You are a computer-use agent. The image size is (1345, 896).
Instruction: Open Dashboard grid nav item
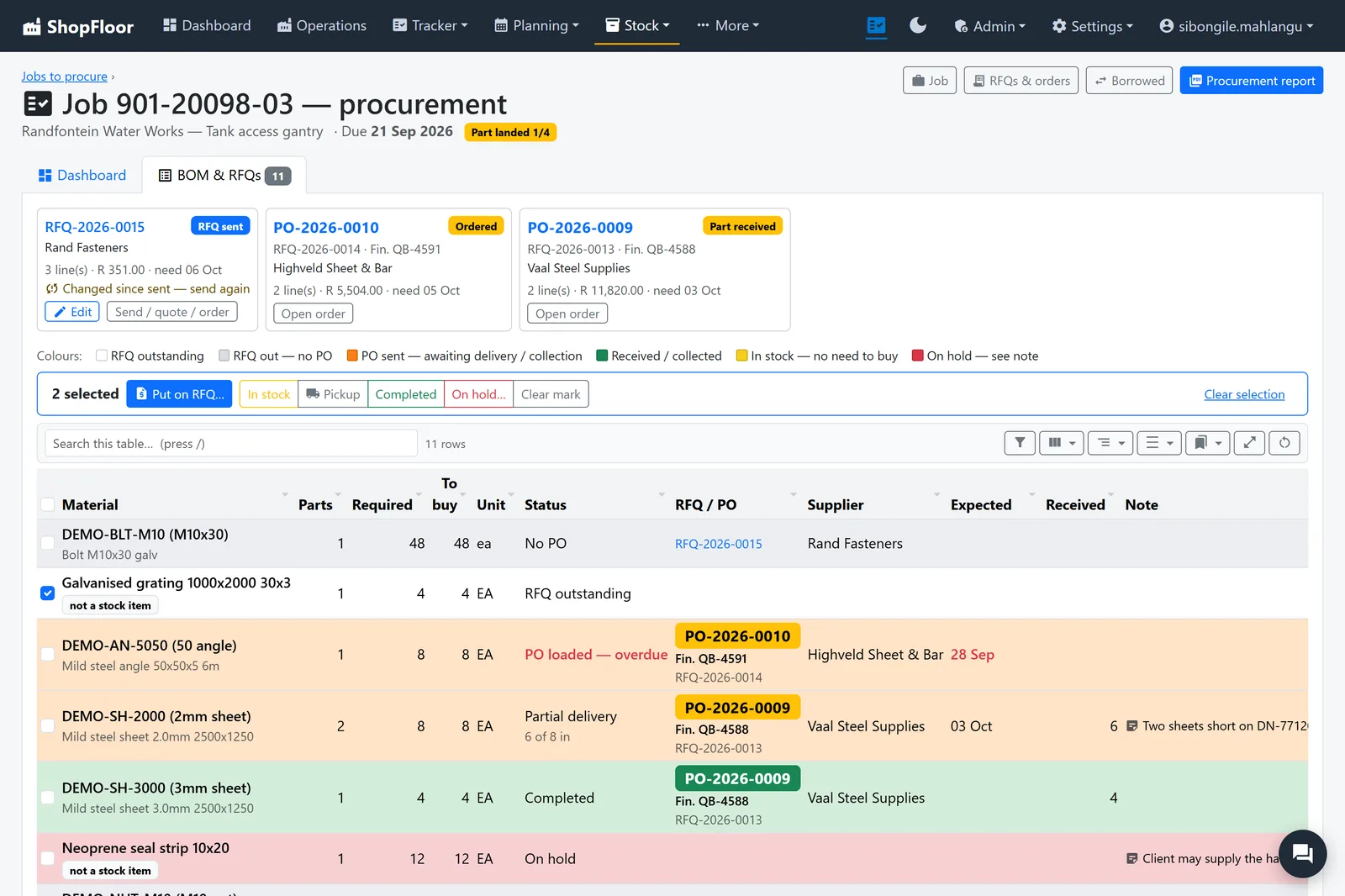pos(207,26)
